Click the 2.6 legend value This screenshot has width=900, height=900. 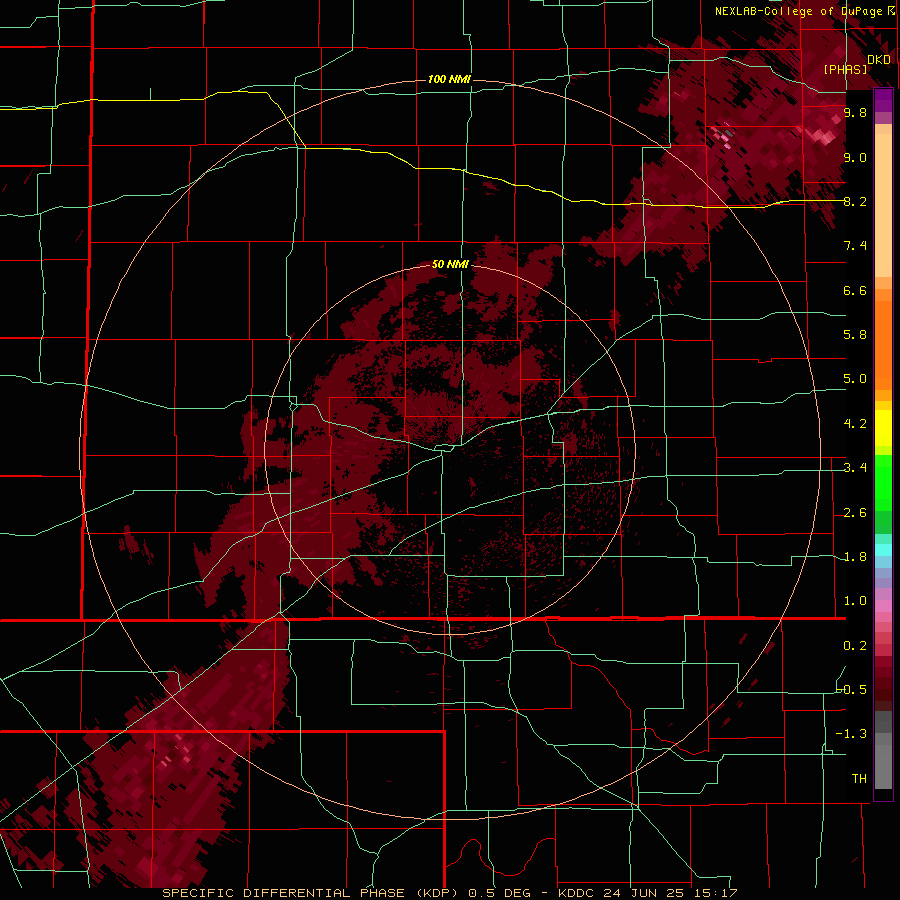(x=855, y=513)
